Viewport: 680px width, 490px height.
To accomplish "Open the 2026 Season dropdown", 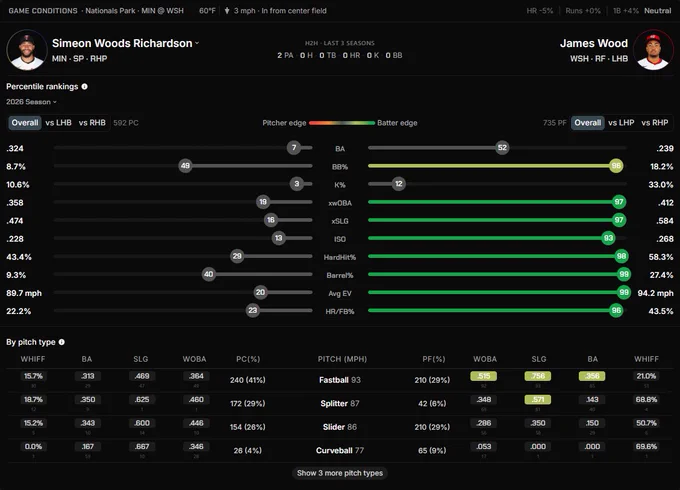I will pyautogui.click(x=31, y=102).
